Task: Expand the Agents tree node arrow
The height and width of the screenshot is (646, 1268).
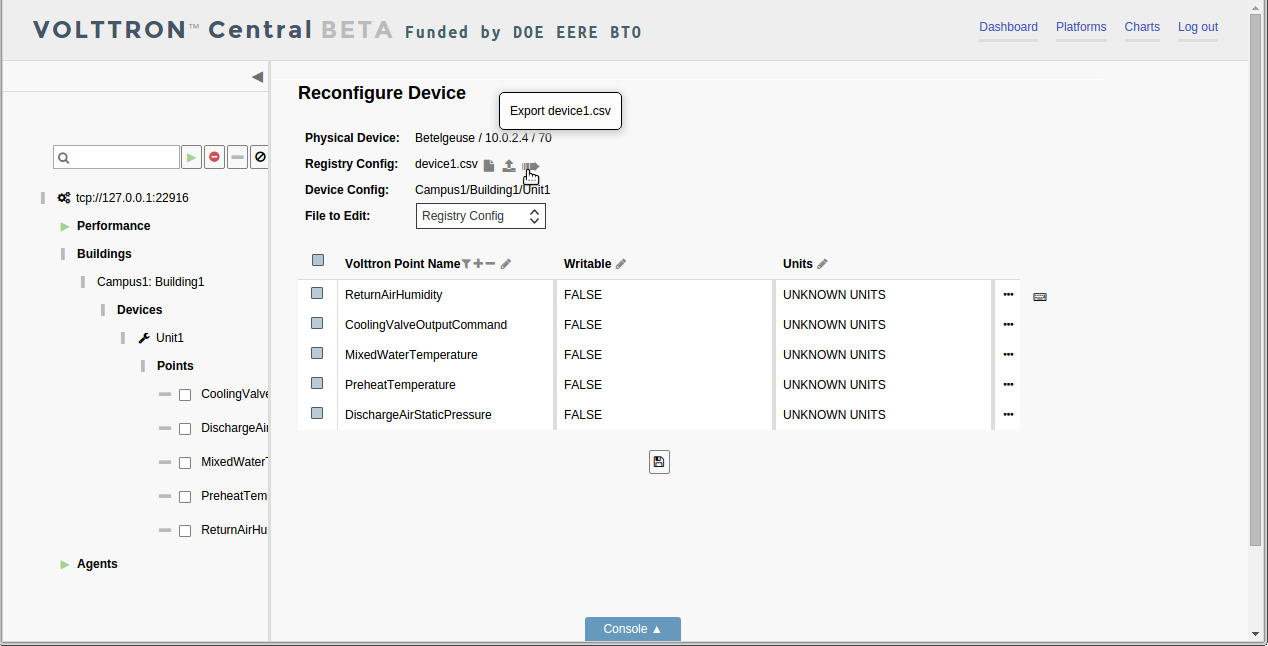Action: (x=65, y=565)
